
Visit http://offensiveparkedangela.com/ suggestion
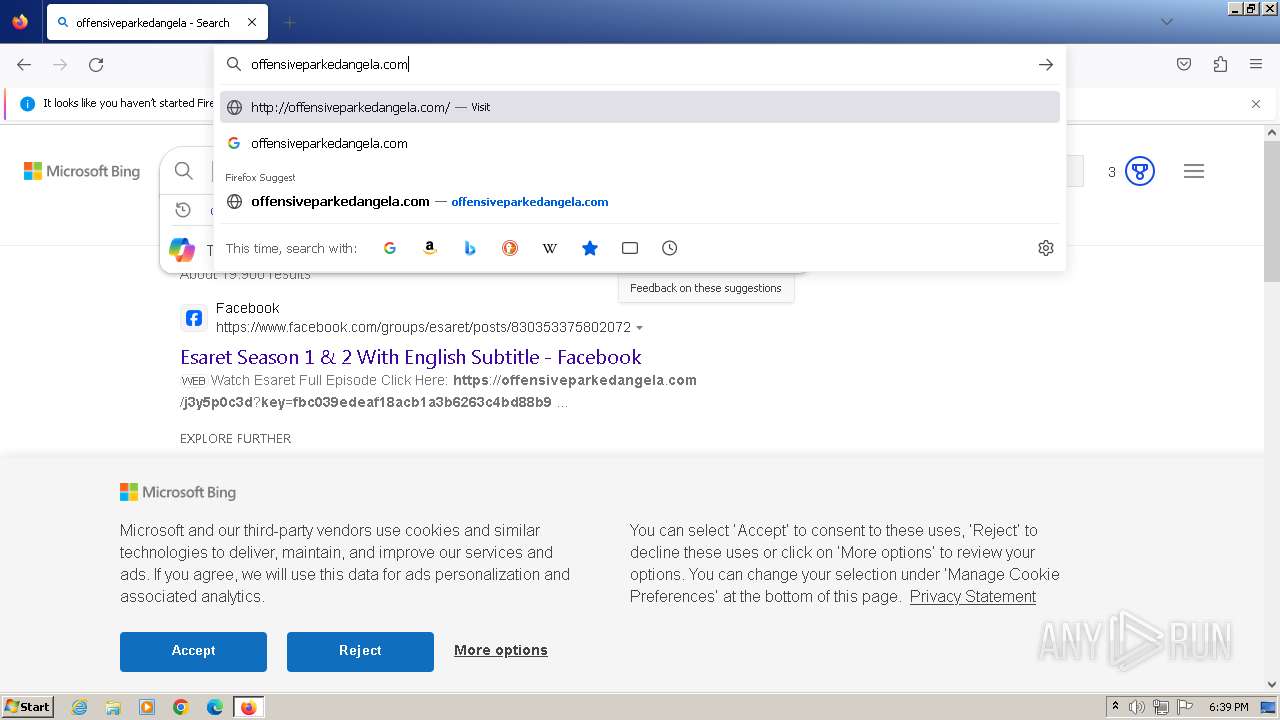[x=640, y=107]
